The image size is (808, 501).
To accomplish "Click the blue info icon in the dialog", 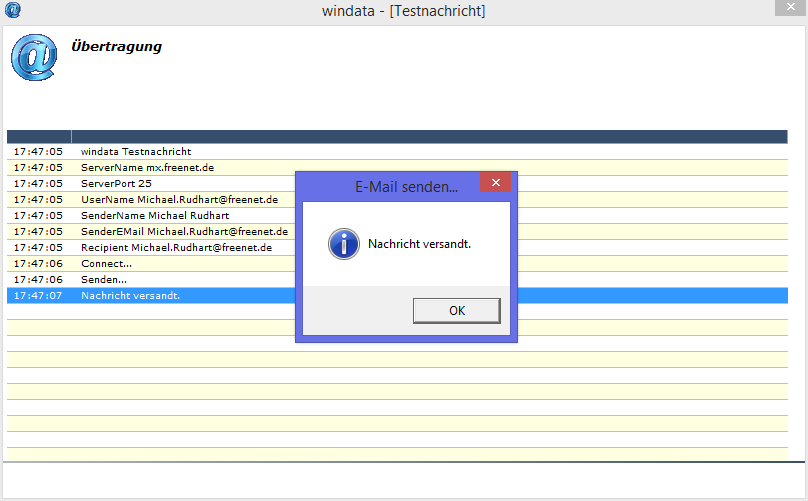I will pos(344,244).
